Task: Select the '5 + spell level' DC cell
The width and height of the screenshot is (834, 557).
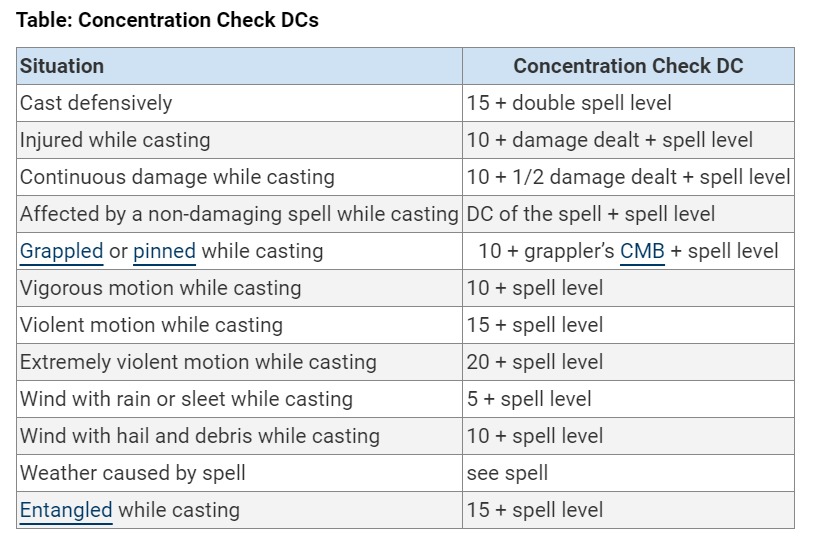Action: click(529, 399)
